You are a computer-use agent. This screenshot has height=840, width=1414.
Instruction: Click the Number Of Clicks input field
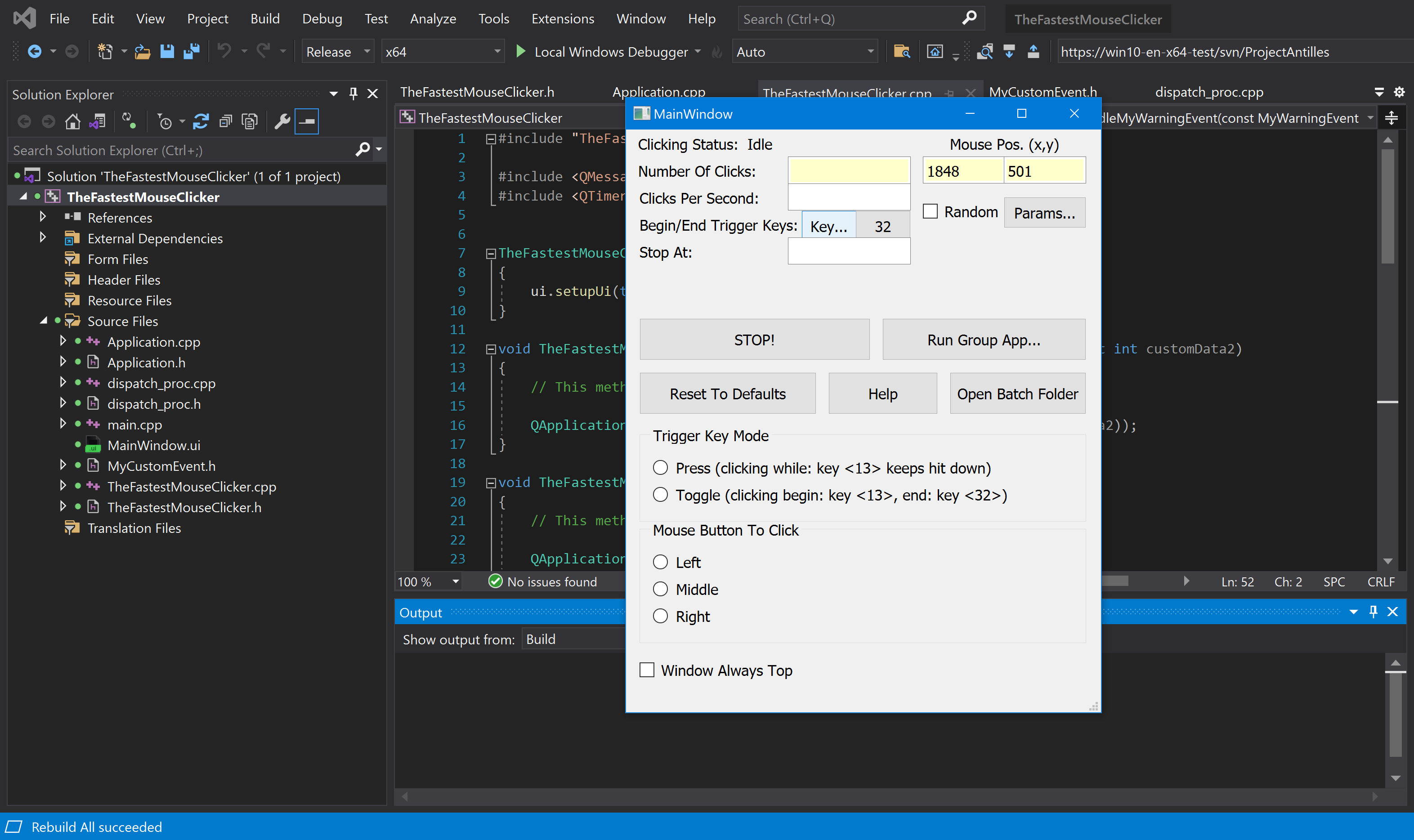pos(848,170)
